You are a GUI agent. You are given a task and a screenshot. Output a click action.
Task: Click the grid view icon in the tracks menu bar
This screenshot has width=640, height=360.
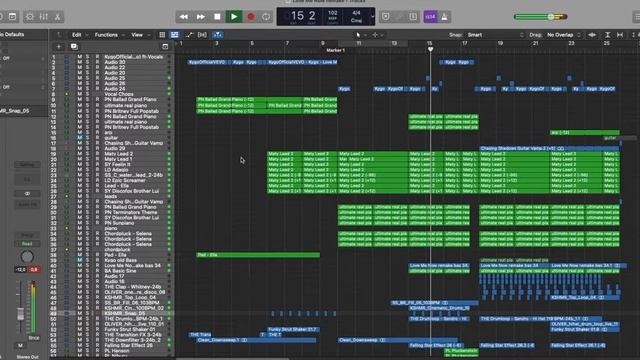[x=162, y=35]
